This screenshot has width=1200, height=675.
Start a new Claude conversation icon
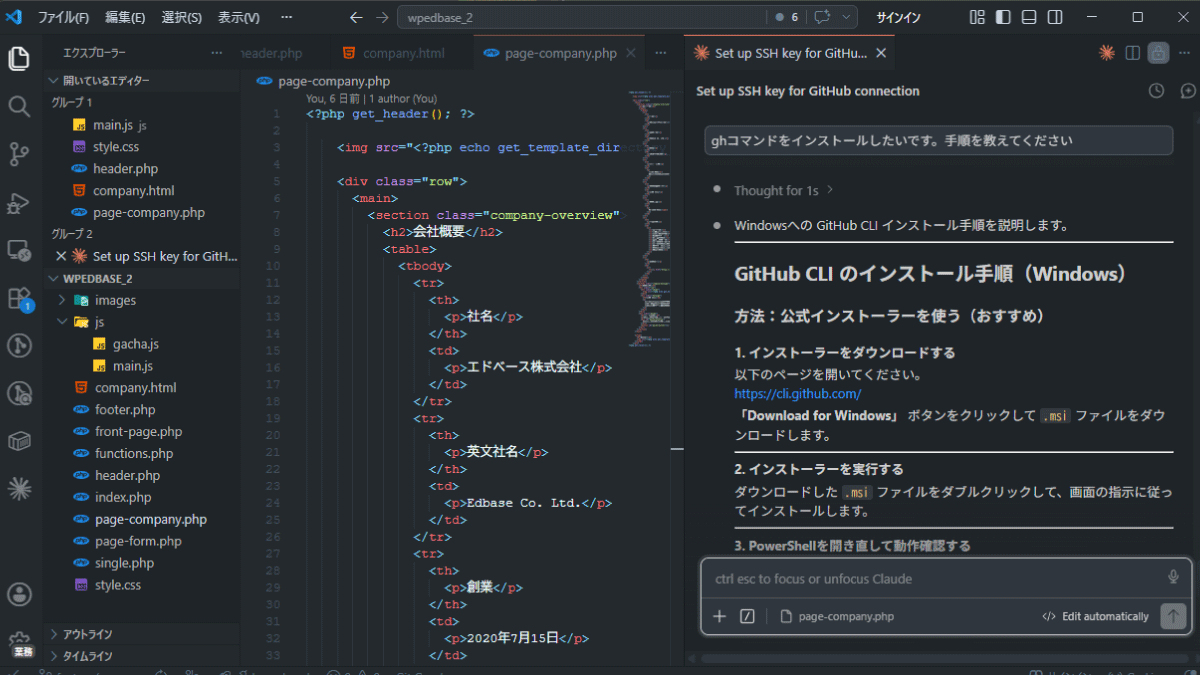pyautogui.click(x=1187, y=91)
